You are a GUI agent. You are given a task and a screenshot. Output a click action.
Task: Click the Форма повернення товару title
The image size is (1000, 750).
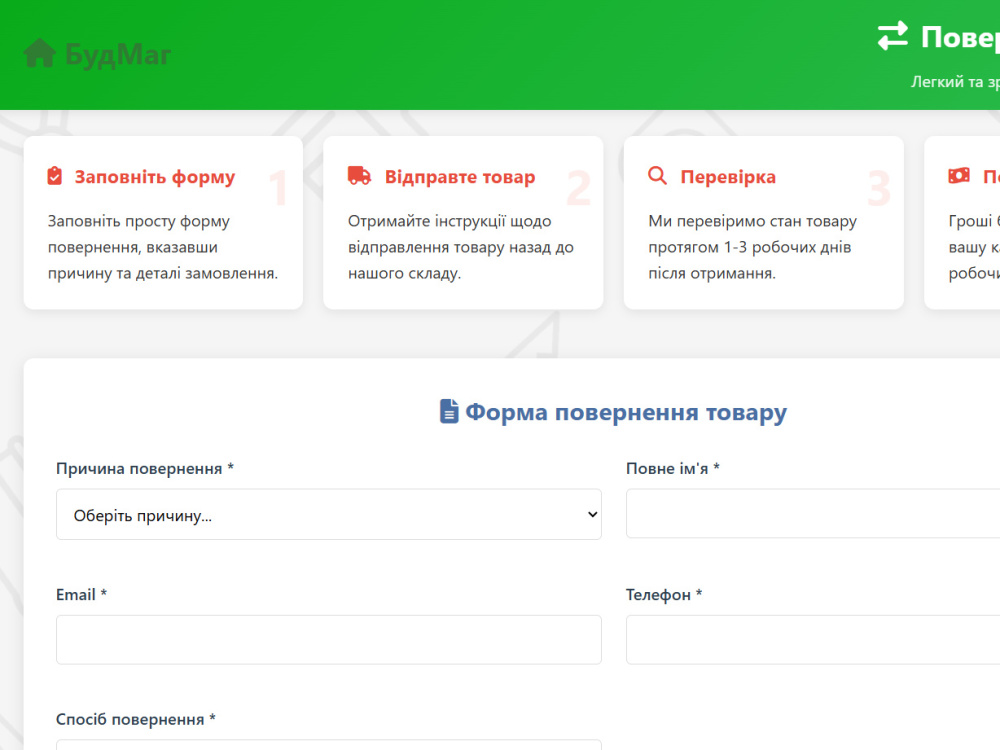[626, 412]
